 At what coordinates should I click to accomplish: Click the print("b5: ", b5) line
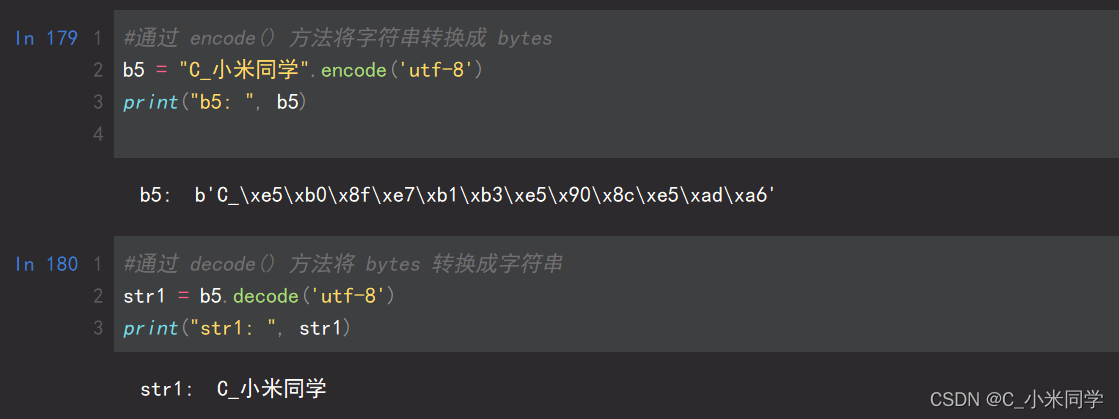pos(215,102)
